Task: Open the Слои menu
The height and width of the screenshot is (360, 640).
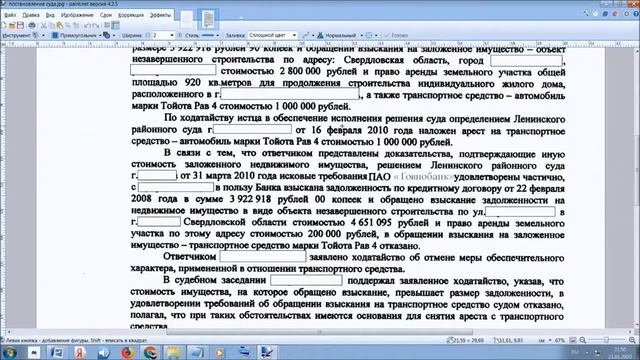Action: (105, 15)
